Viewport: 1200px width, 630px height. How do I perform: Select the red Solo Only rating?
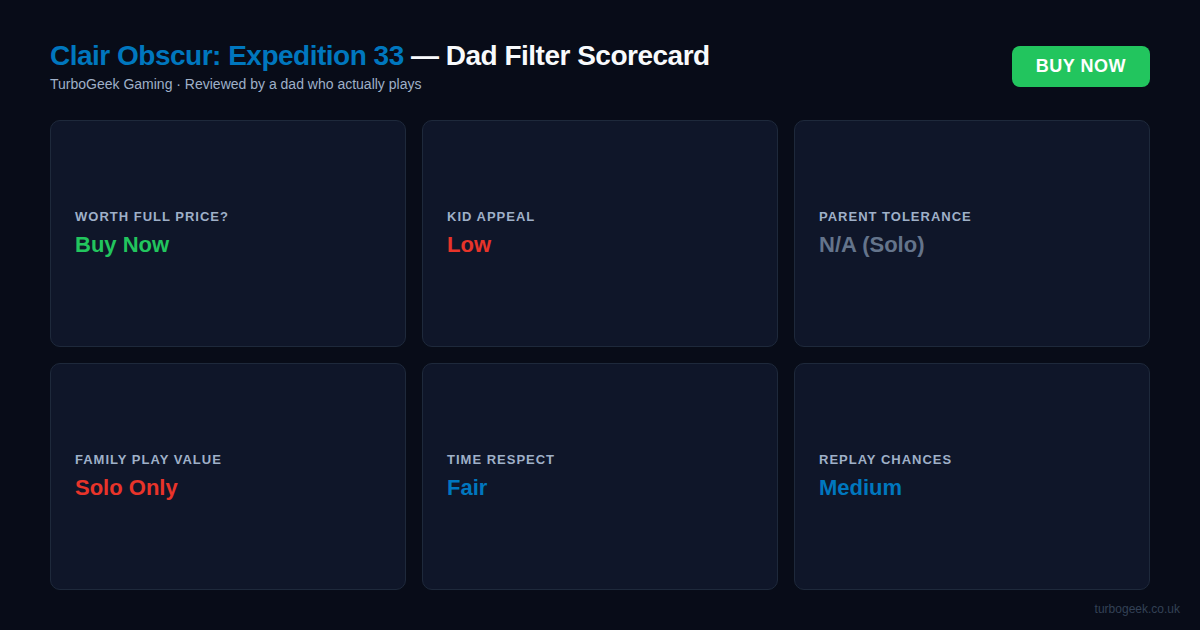point(126,488)
